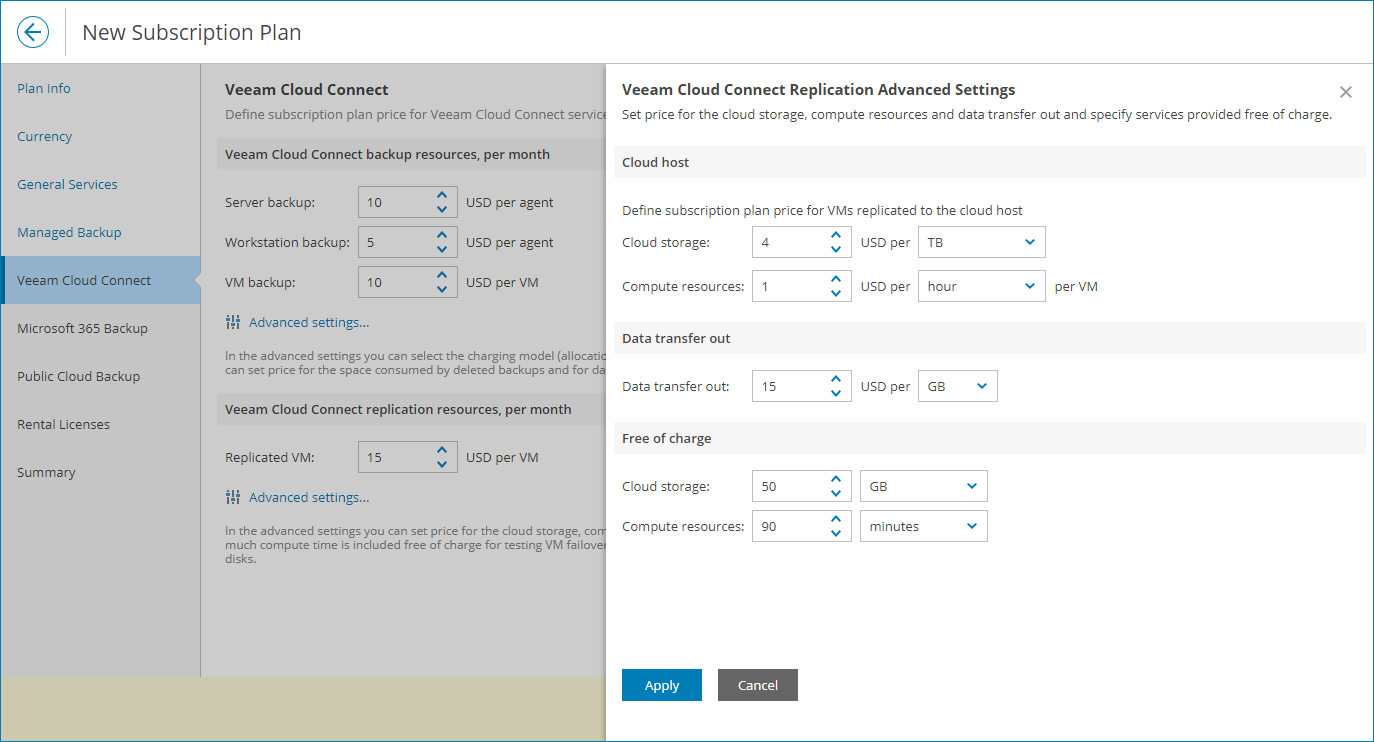
Task: Open the Microsoft 365 Backup section
Action: [82, 327]
